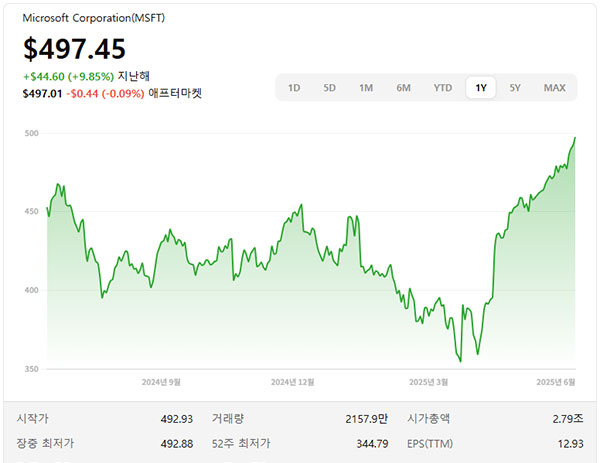Click the 장중 최저가 label
This screenshot has width=600, height=463.
coord(45,443)
